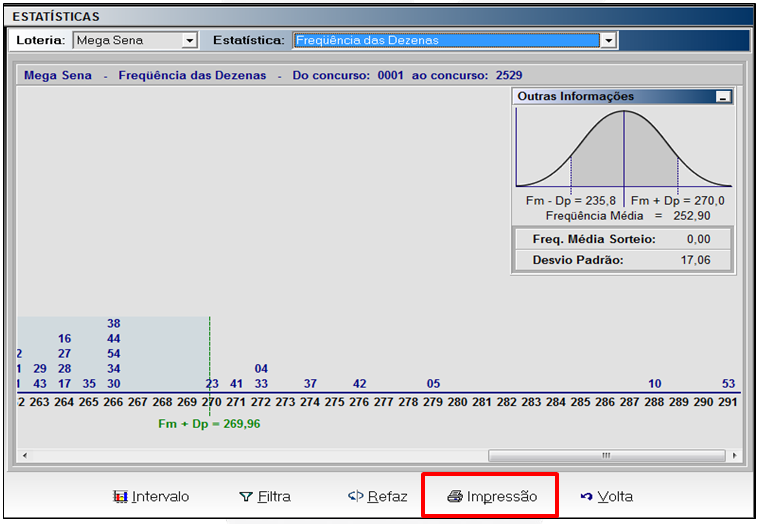This screenshot has height=524, width=761.
Task: Open the Loteria dropdown arrow
Action: (x=189, y=40)
